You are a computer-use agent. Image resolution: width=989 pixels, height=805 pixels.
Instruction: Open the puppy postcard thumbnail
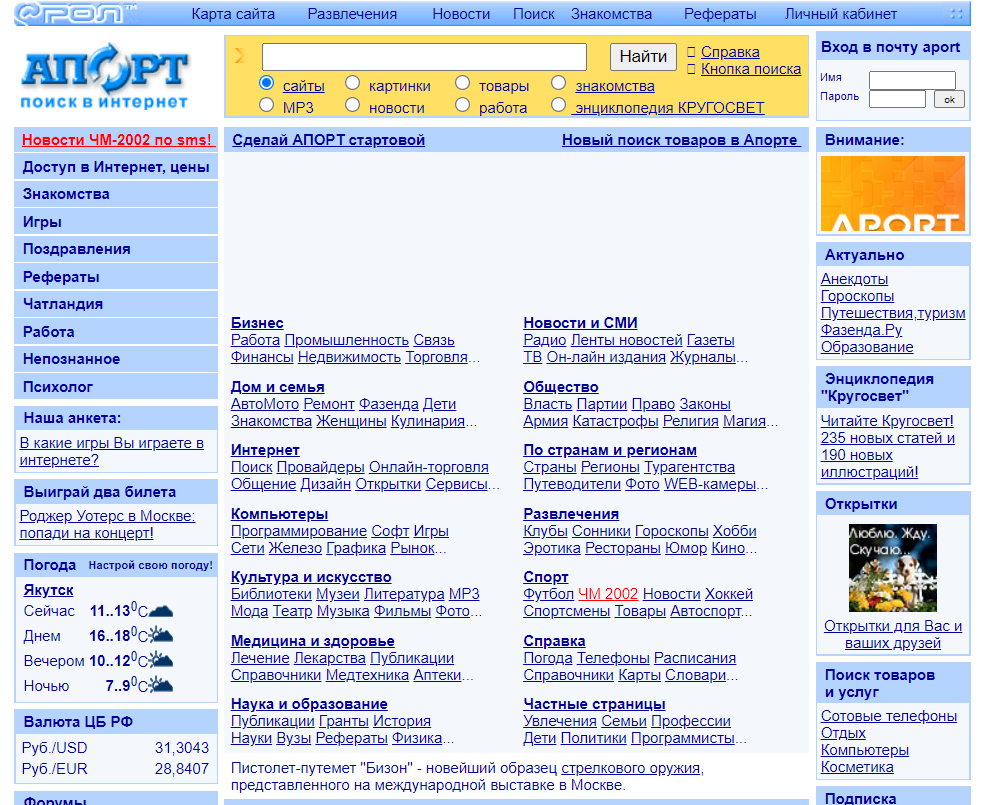pyautogui.click(x=892, y=568)
